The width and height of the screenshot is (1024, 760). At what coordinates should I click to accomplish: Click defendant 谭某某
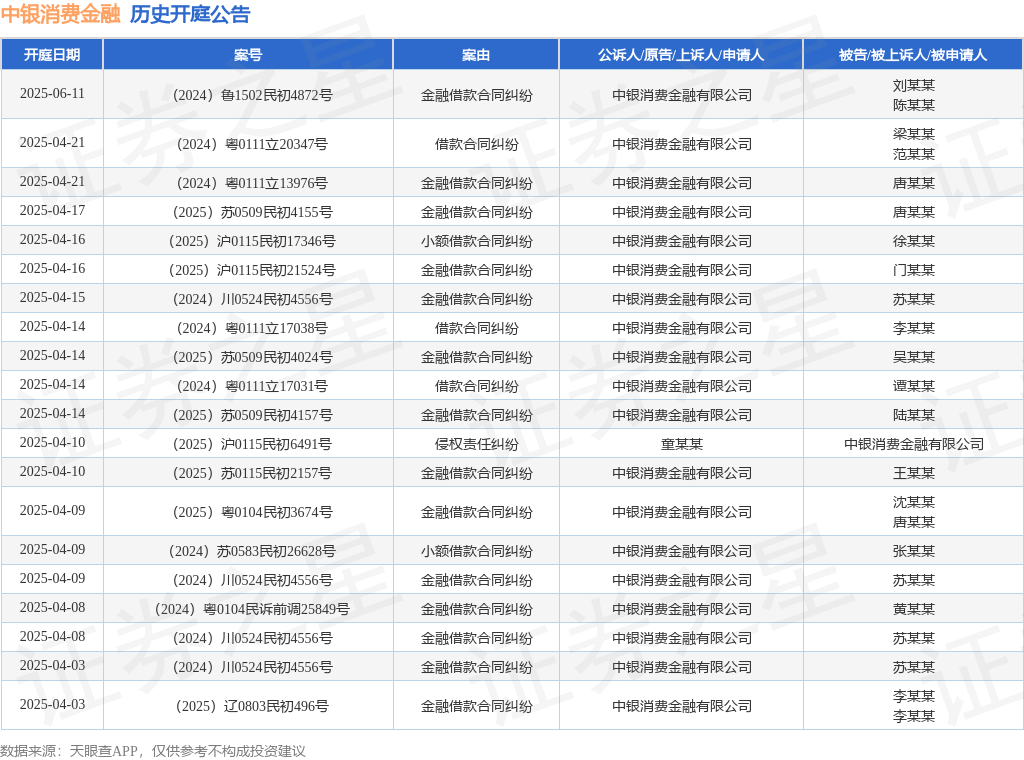pos(914,387)
